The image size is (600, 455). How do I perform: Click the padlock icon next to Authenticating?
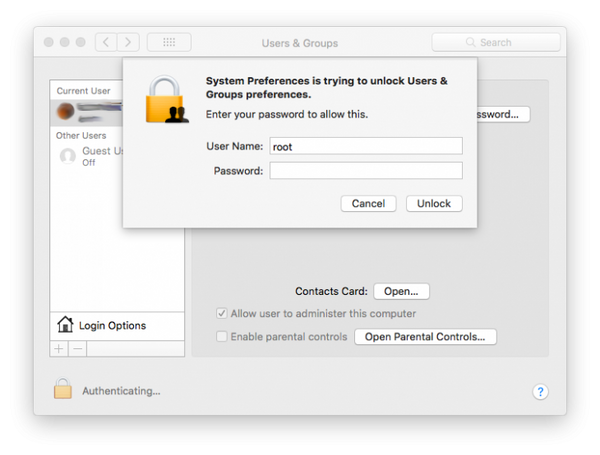[x=63, y=388]
